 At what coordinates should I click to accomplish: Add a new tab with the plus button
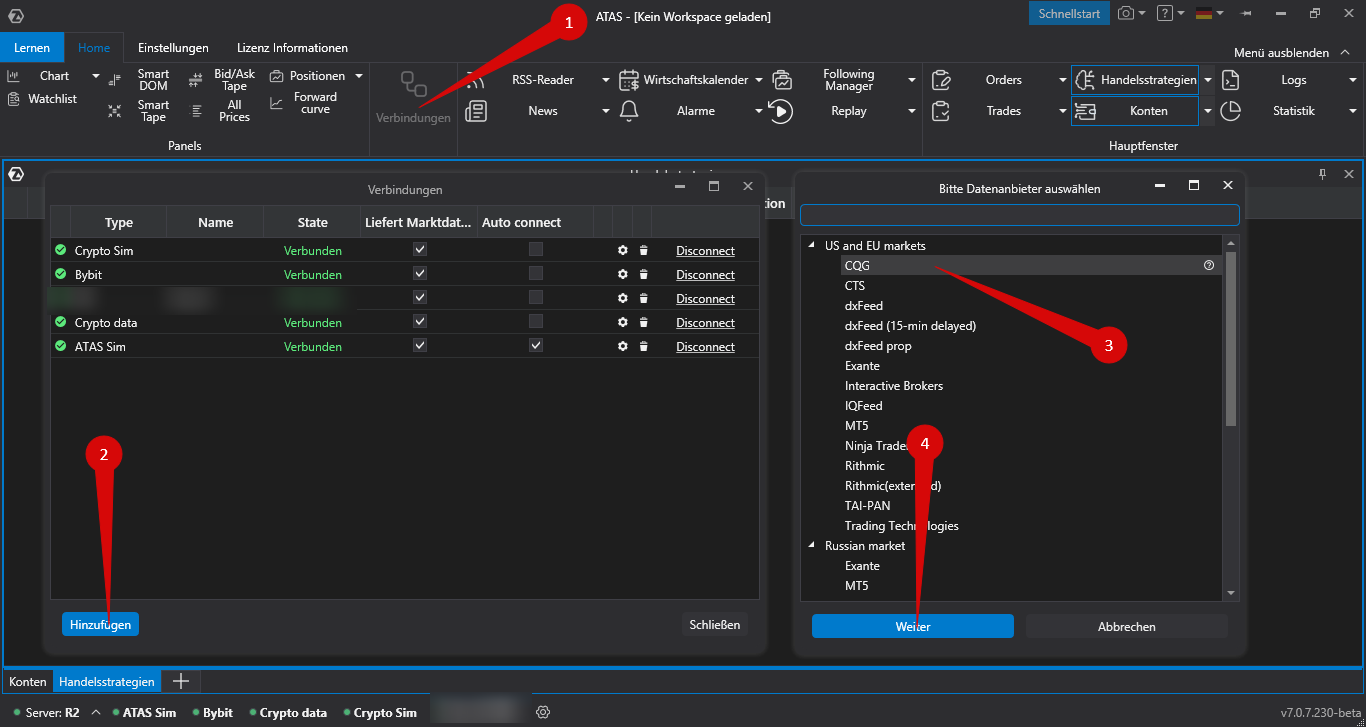[x=181, y=681]
